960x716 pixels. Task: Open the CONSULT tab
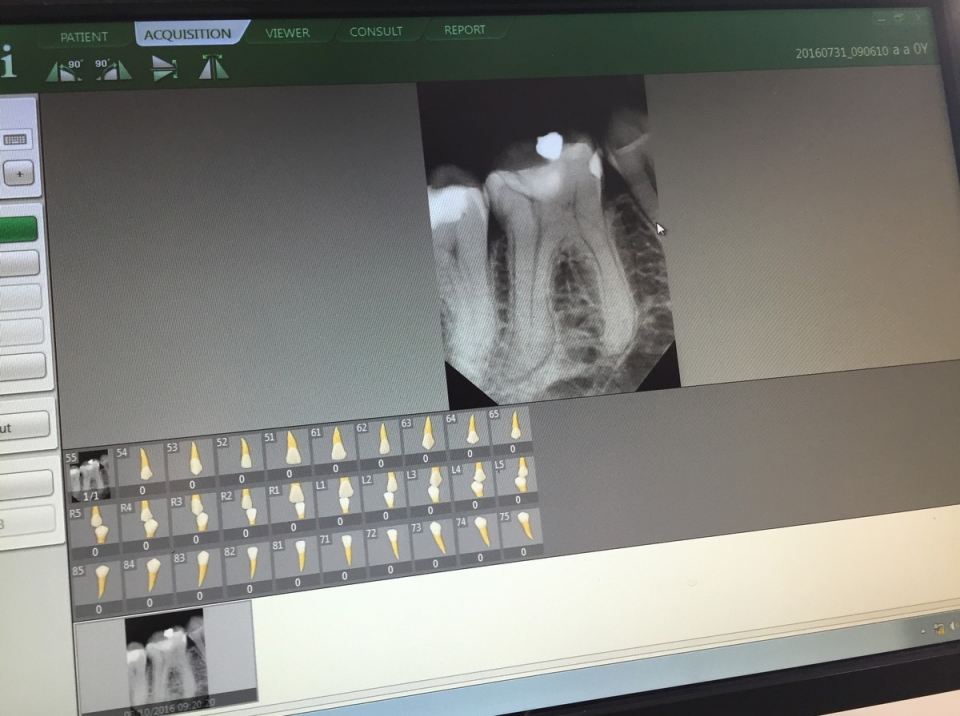(x=376, y=31)
